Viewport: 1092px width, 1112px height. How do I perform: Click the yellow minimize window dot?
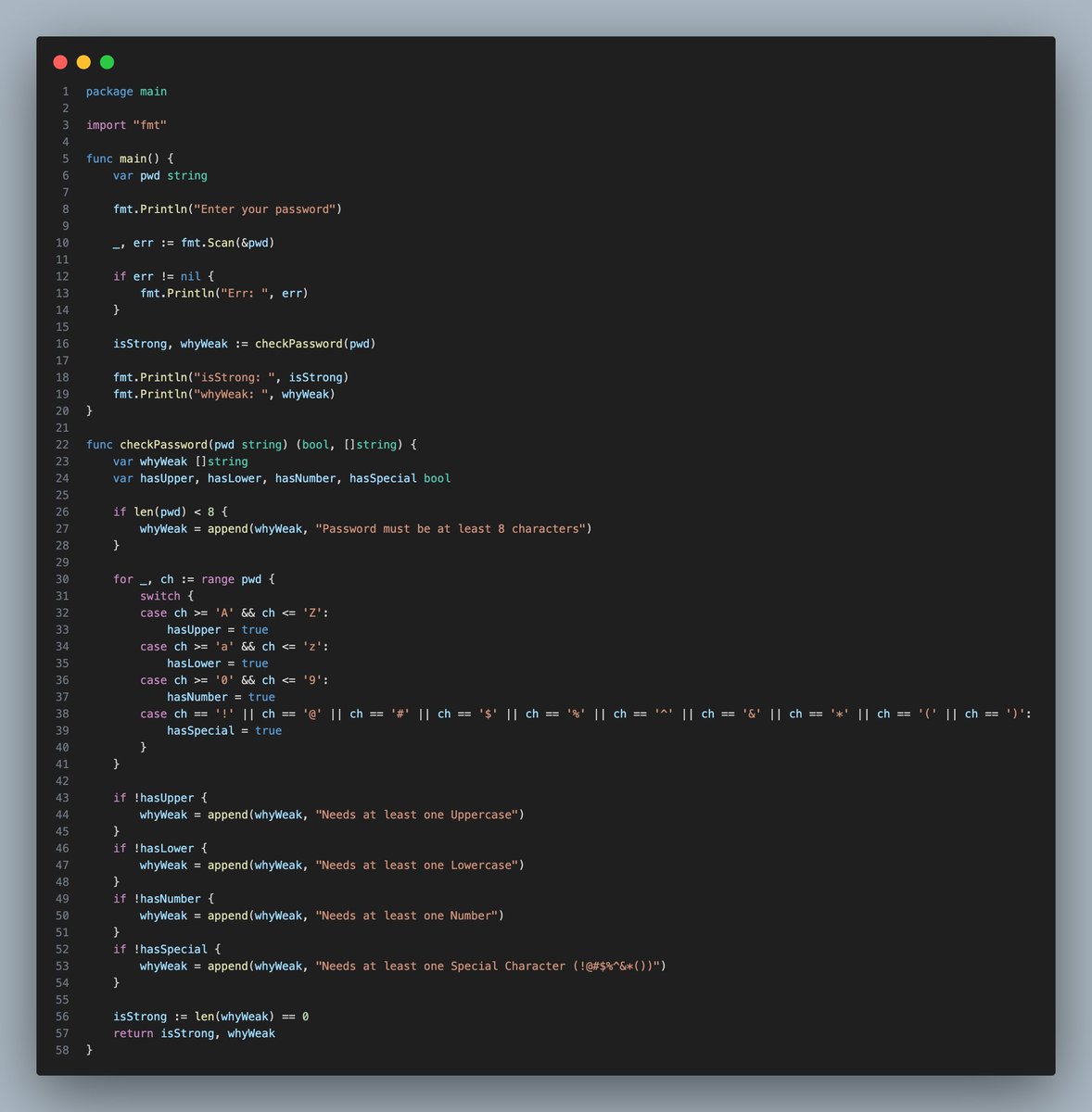coord(83,62)
